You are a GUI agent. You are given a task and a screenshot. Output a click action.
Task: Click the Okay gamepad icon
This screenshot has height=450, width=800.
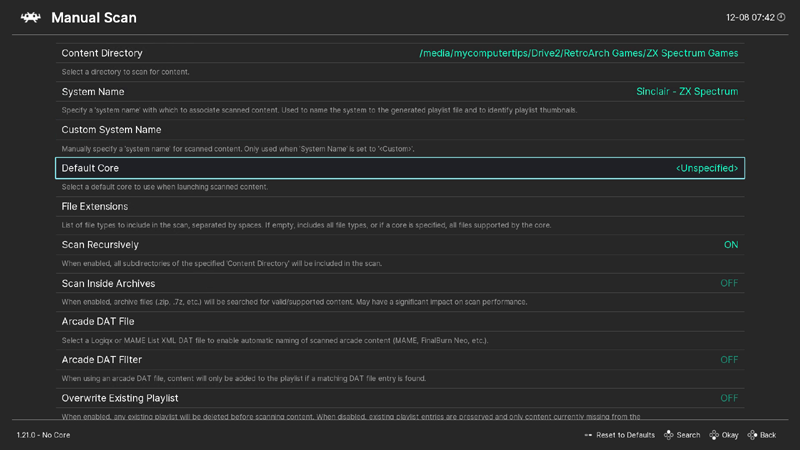714,436
